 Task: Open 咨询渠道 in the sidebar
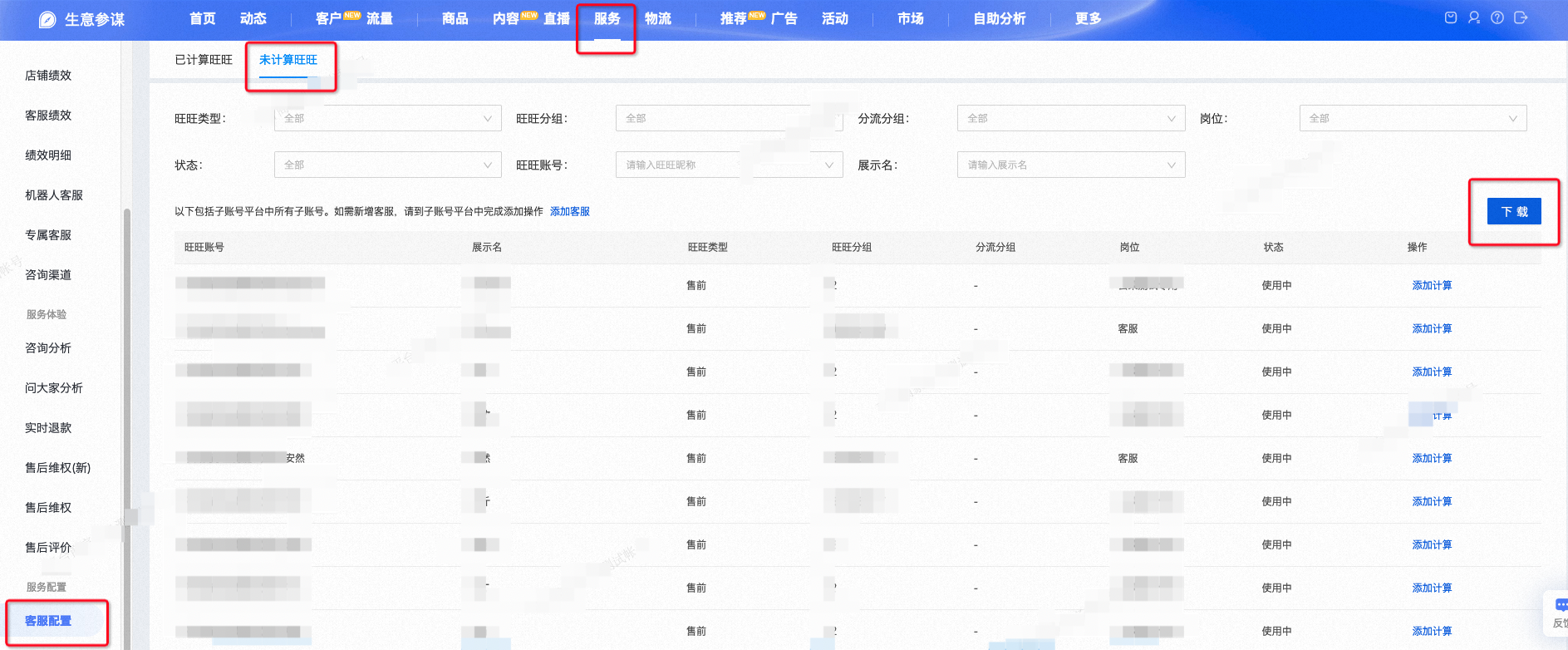(x=48, y=274)
